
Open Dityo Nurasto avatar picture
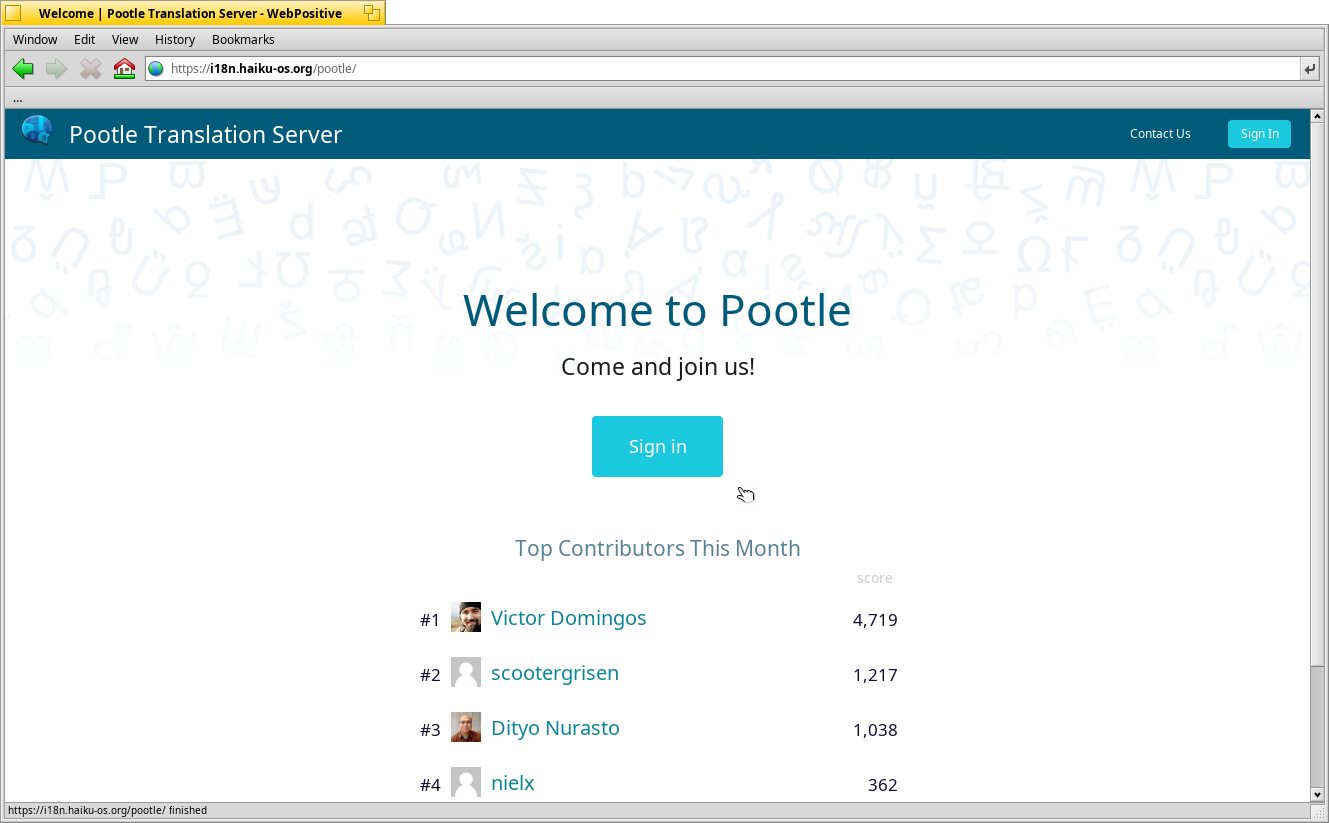466,727
